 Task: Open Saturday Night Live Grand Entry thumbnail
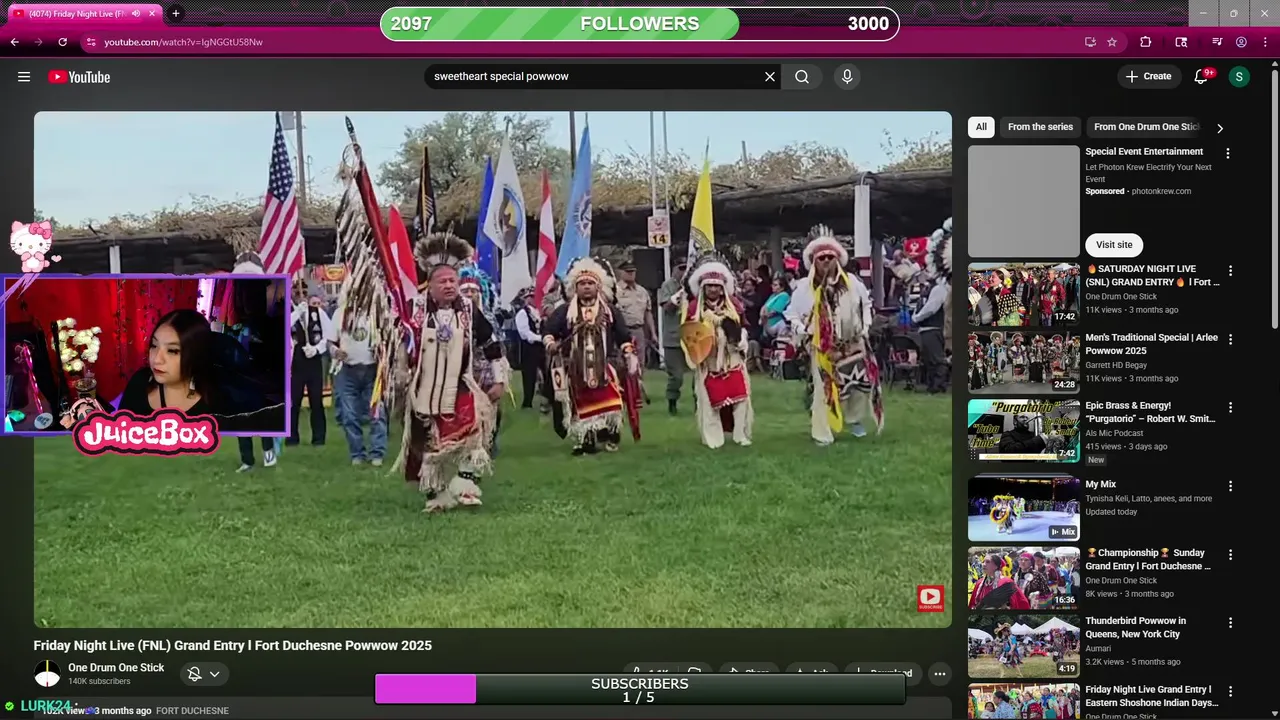(1023, 294)
